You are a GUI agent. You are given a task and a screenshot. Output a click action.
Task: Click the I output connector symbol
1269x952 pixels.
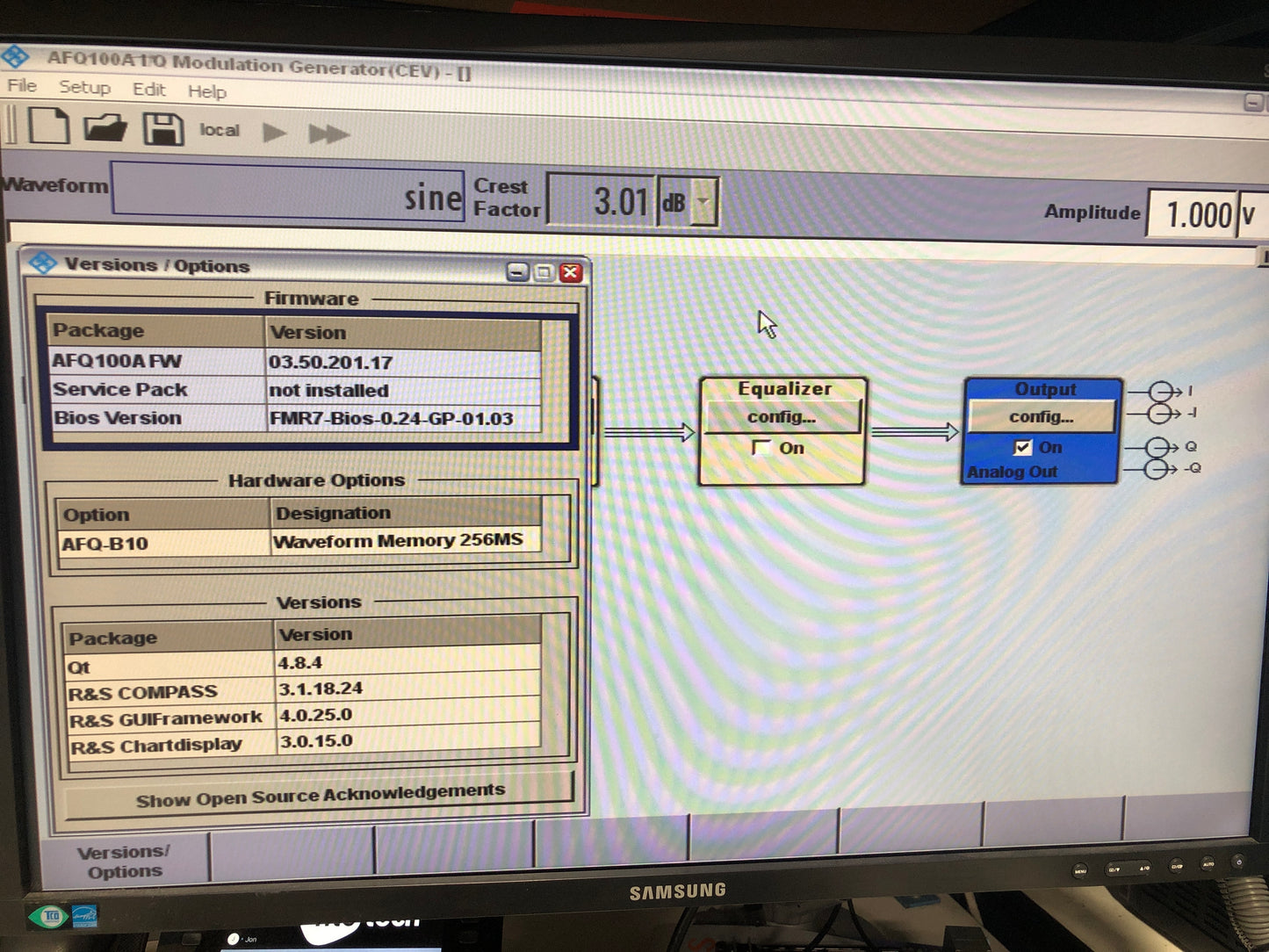click(x=1161, y=391)
